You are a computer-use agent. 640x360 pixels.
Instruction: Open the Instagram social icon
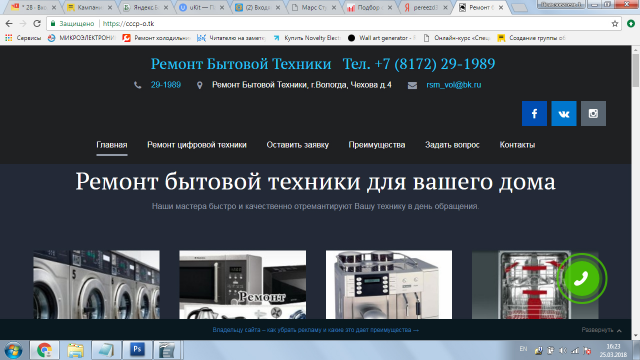(x=593, y=113)
